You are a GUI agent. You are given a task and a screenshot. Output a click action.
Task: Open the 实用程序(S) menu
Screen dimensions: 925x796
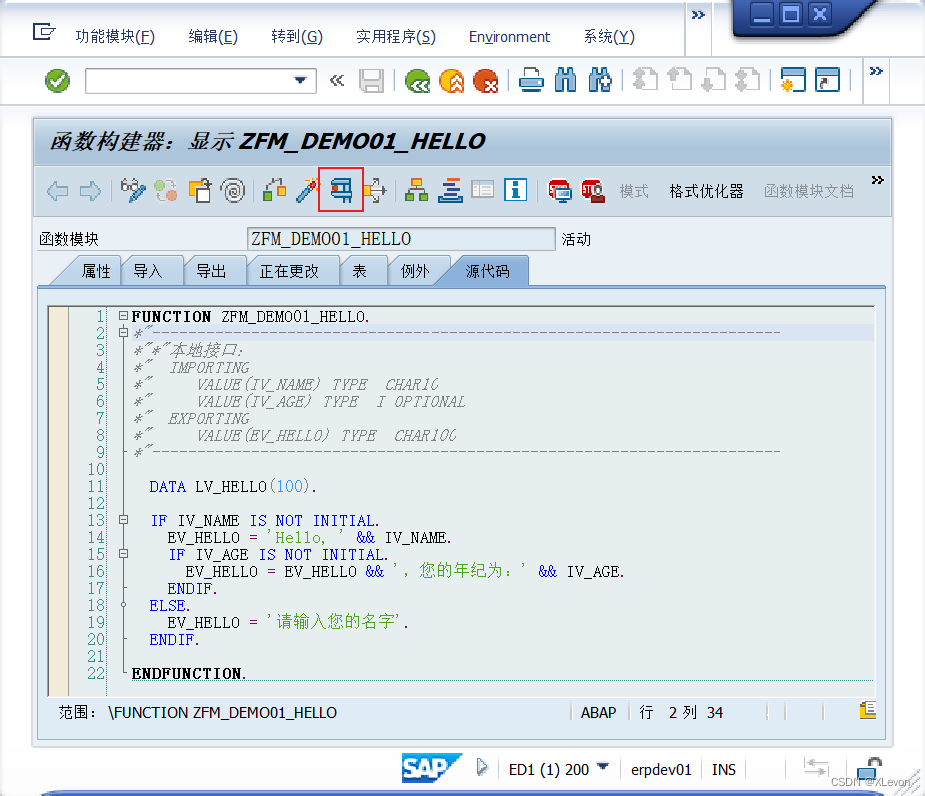pos(396,37)
